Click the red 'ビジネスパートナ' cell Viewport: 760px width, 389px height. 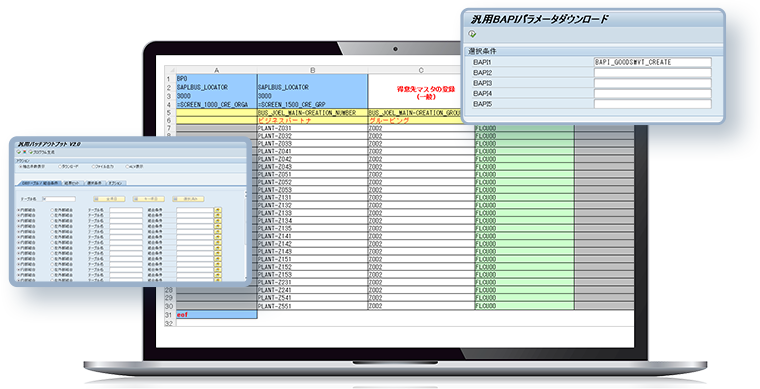pos(313,121)
